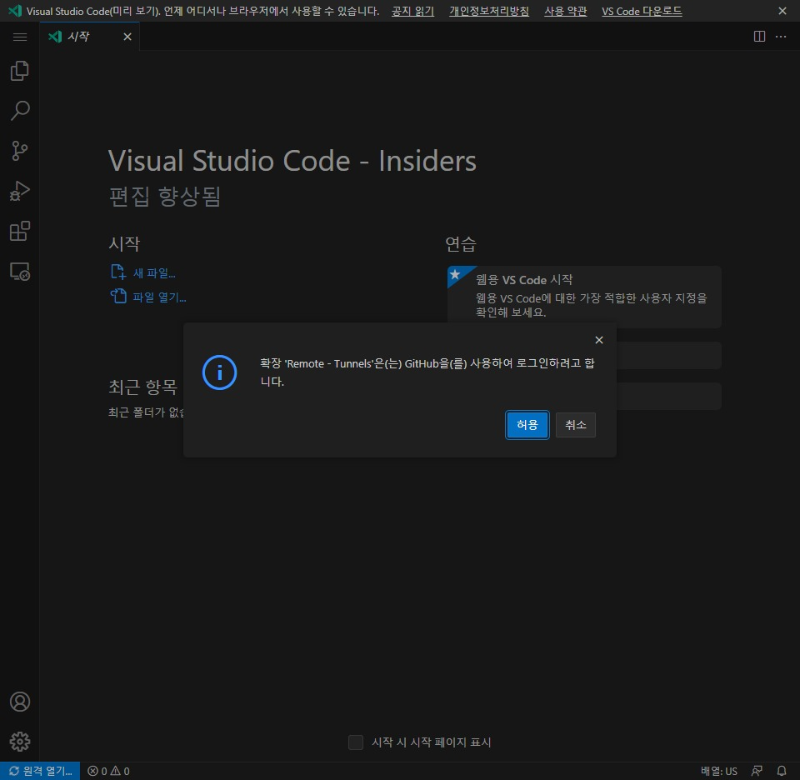Open the Remote Explorer icon

point(19,271)
